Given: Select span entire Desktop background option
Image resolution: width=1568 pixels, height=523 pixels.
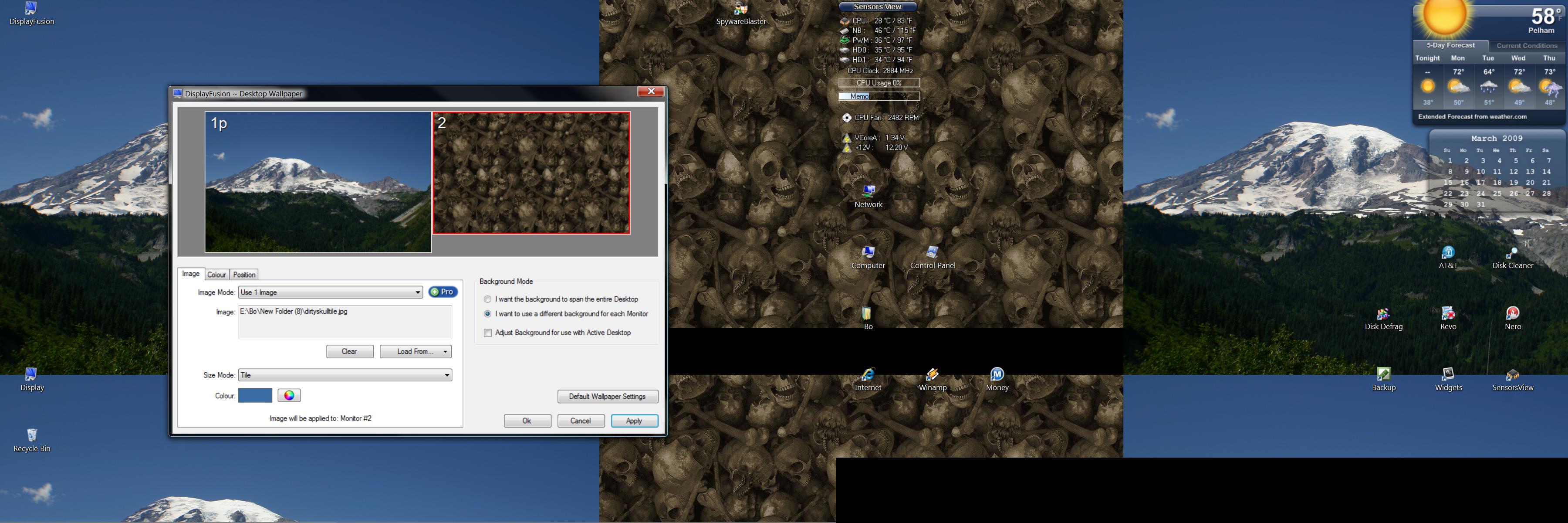Looking at the screenshot, I should point(487,299).
